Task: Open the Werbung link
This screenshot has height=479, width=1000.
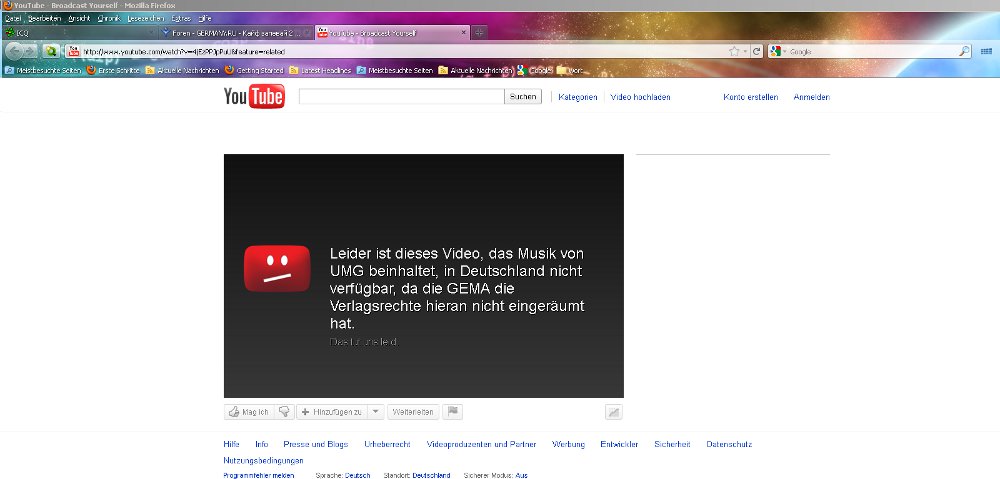Action: tap(568, 444)
